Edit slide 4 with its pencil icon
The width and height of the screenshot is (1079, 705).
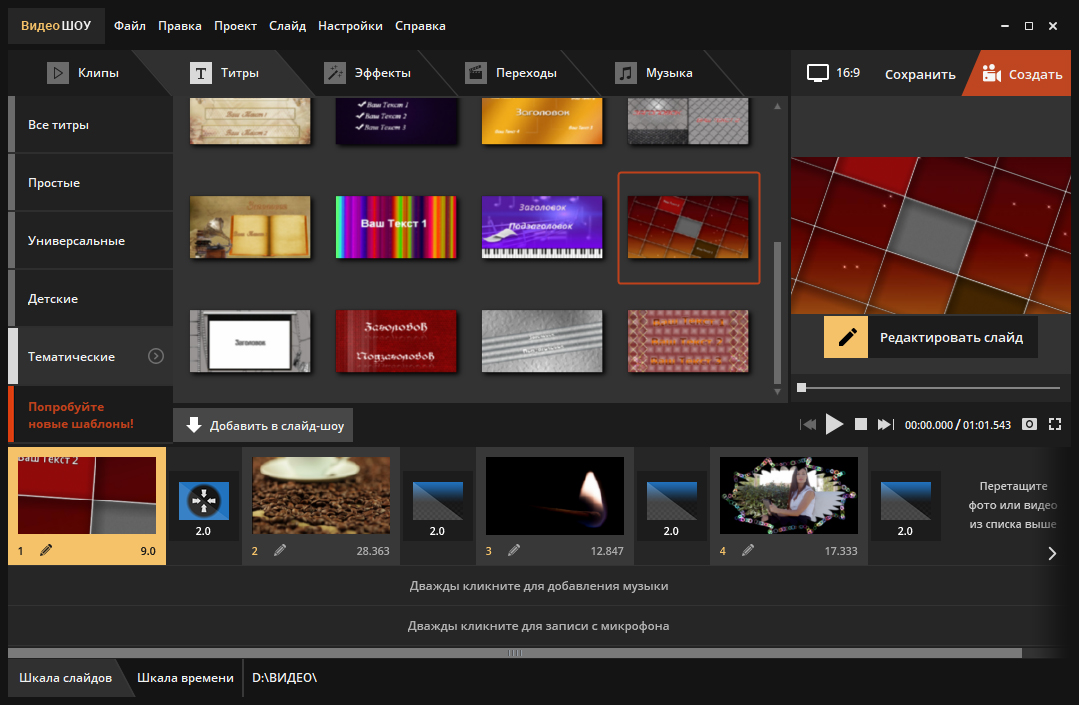747,550
